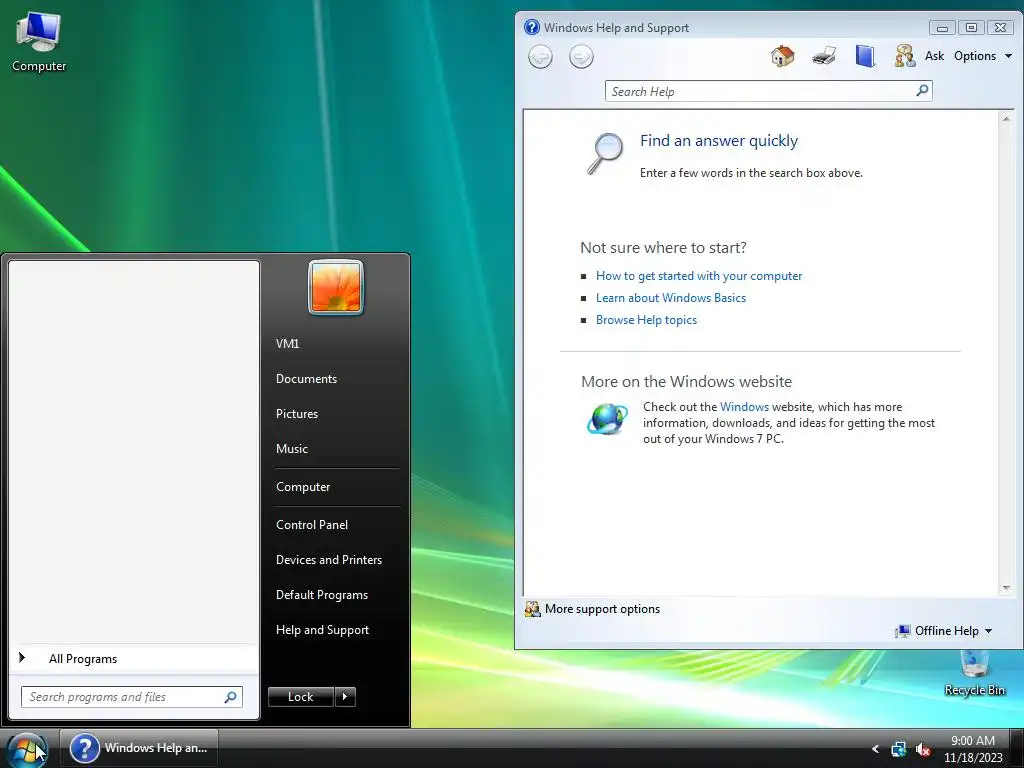This screenshot has width=1024, height=768.
Task: Open Pictures from Start menu
Action: tap(297, 414)
